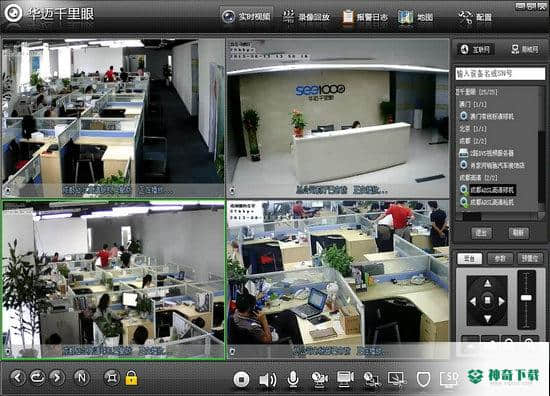Switch to the Internet (互联网) device tab
Viewport: 550px width, 396px height.
pos(475,49)
